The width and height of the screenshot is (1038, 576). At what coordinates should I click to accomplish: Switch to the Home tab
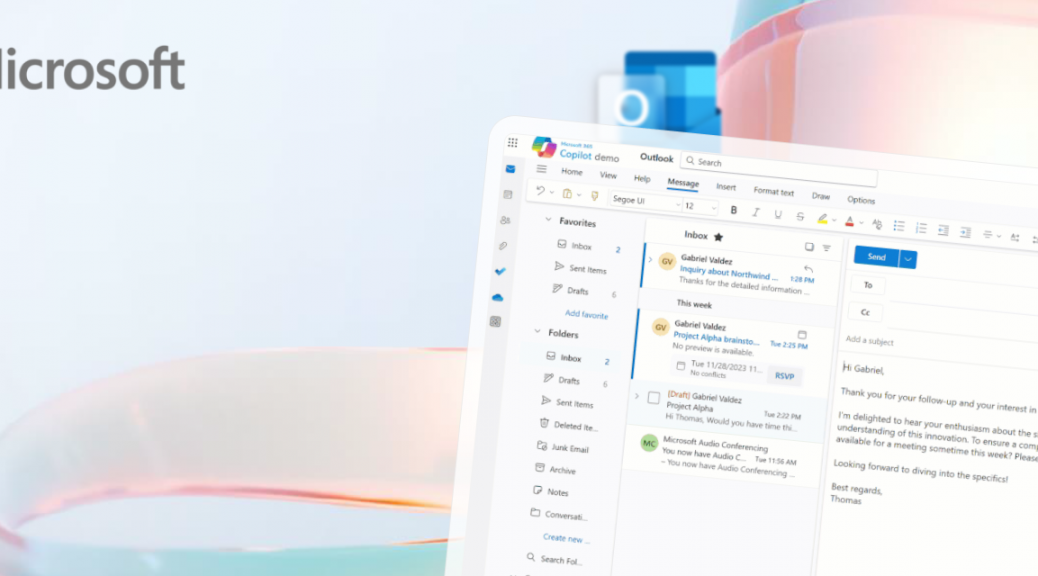572,171
